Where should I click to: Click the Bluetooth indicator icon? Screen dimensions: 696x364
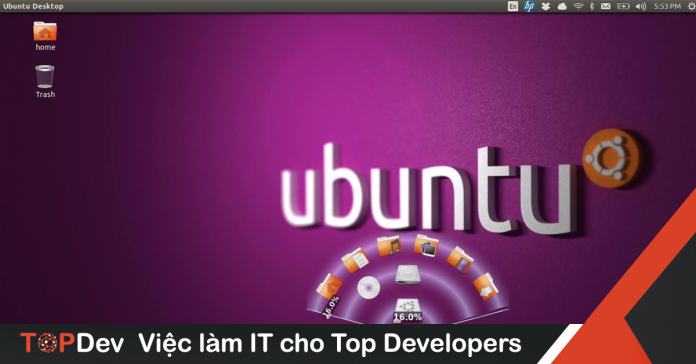[x=592, y=6]
